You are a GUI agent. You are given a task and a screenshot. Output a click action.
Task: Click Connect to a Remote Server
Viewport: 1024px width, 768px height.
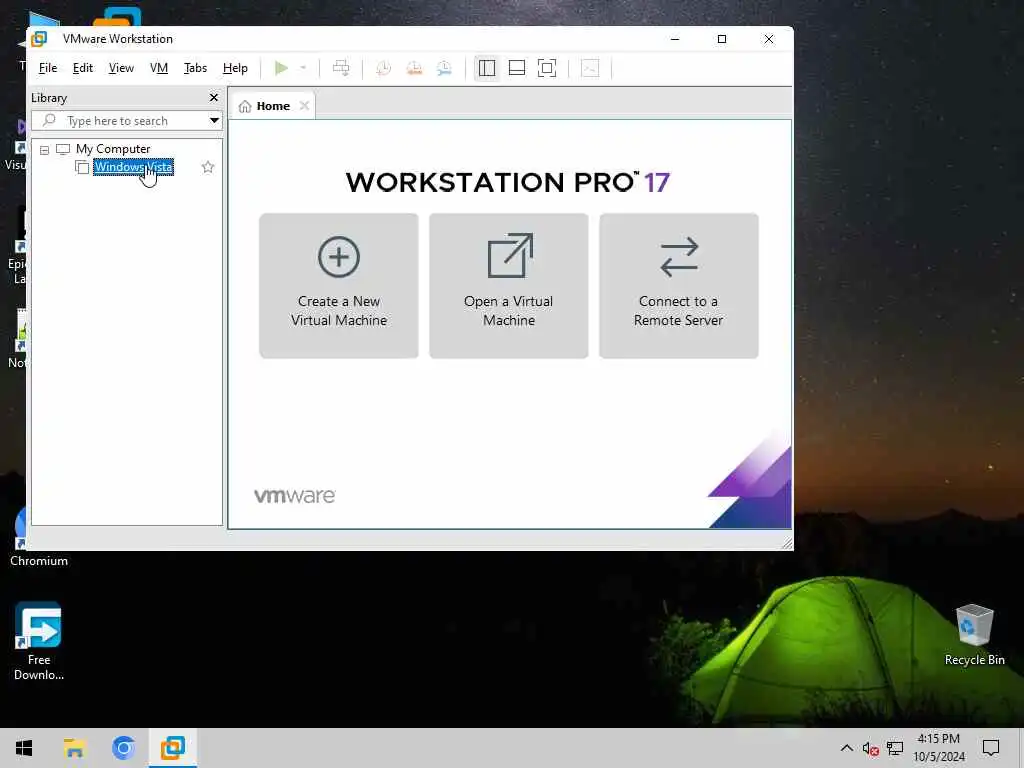point(679,285)
